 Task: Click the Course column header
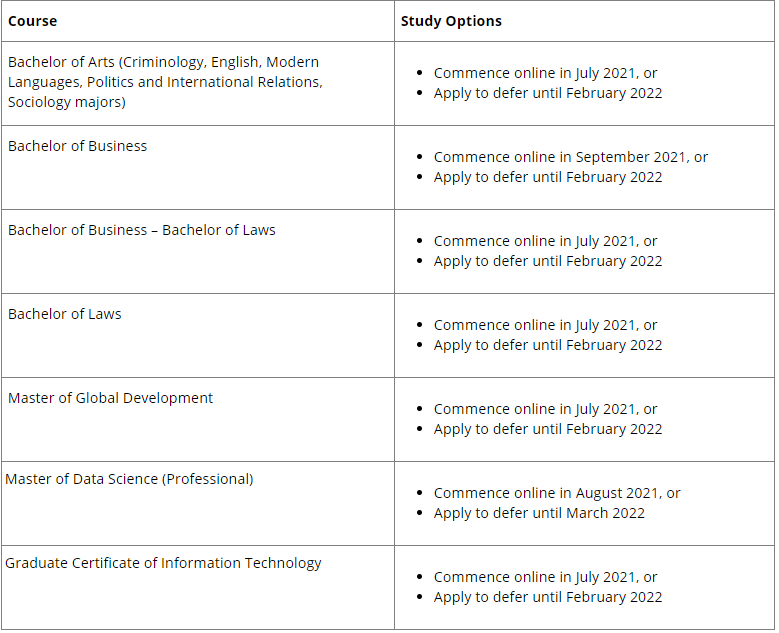33,21
